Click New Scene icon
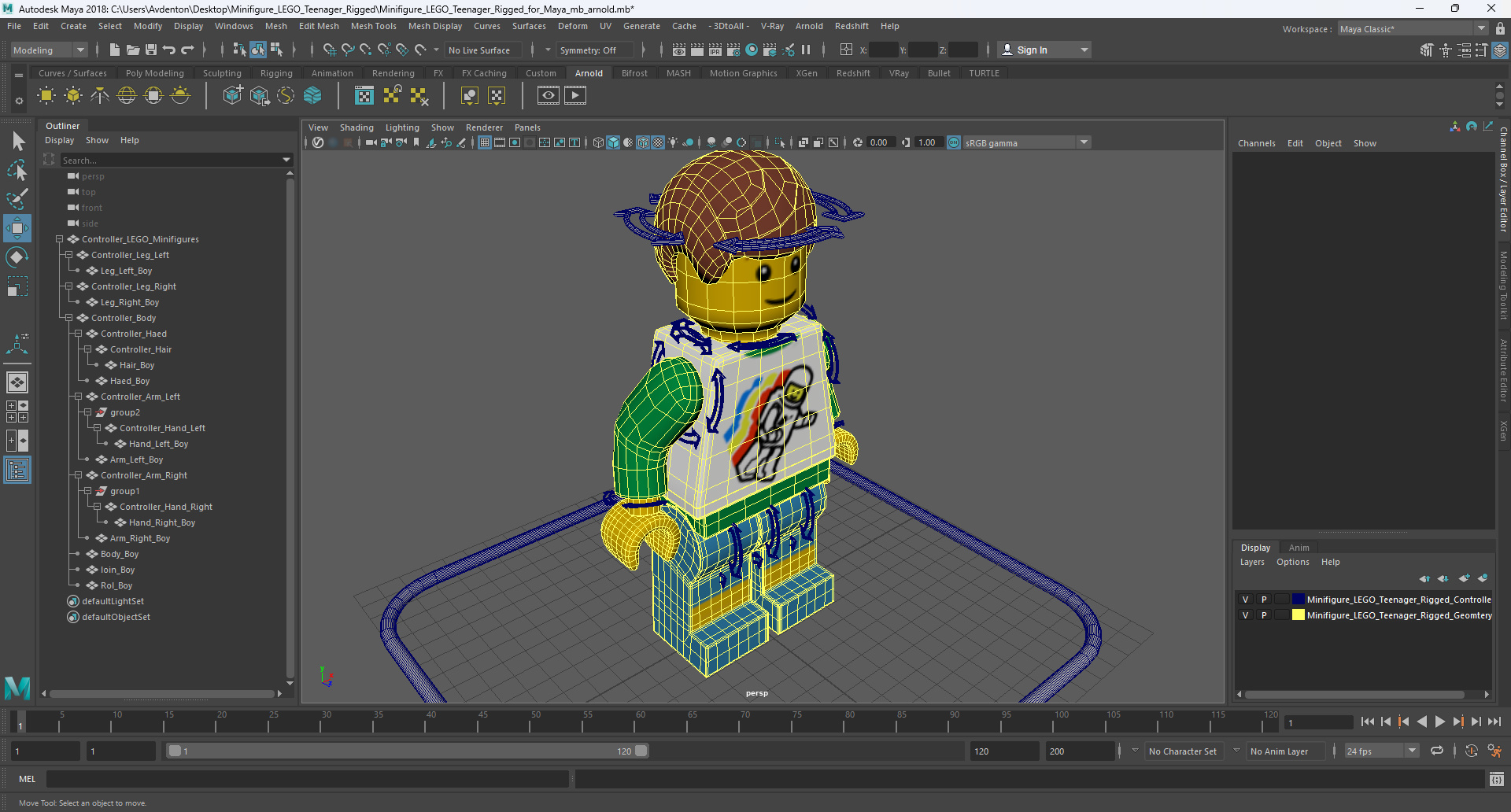This screenshot has width=1511, height=812. click(x=115, y=50)
